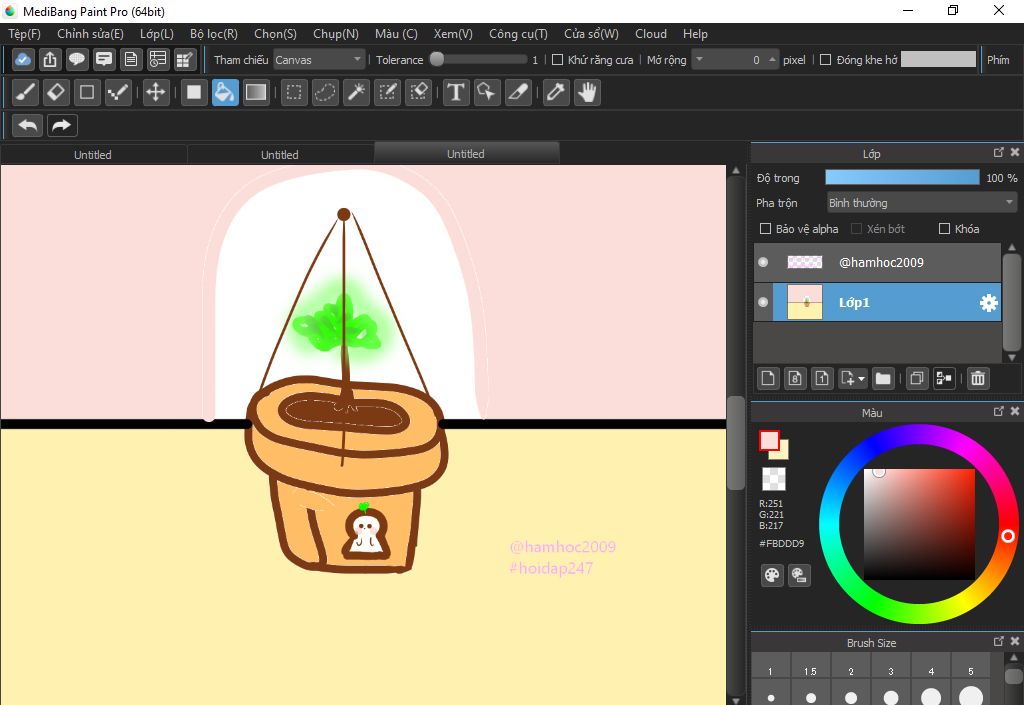Choose the Move tool
Image resolution: width=1024 pixels, height=705 pixels.
(155, 93)
